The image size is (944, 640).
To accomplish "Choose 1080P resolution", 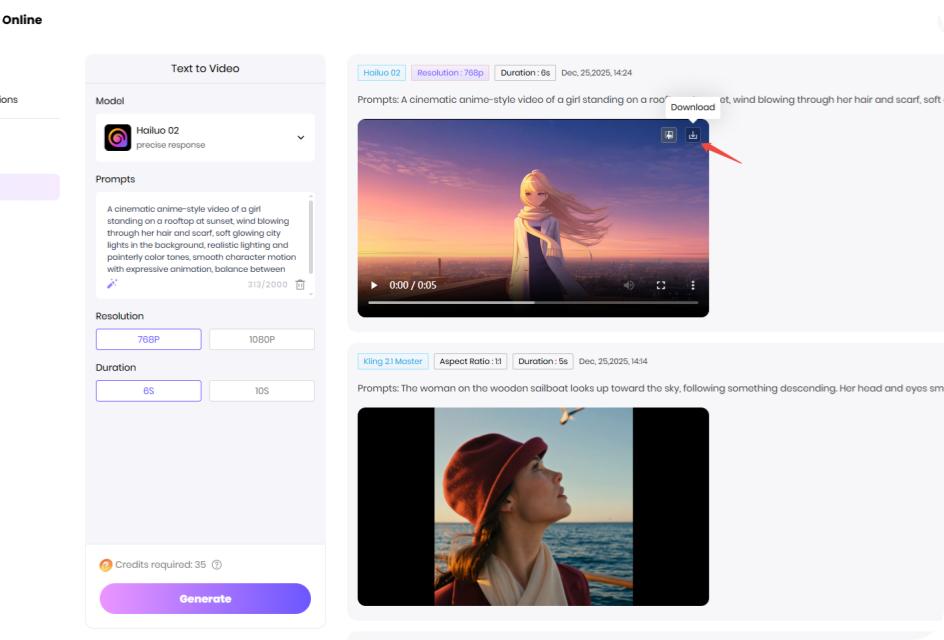I will pyautogui.click(x=262, y=340).
